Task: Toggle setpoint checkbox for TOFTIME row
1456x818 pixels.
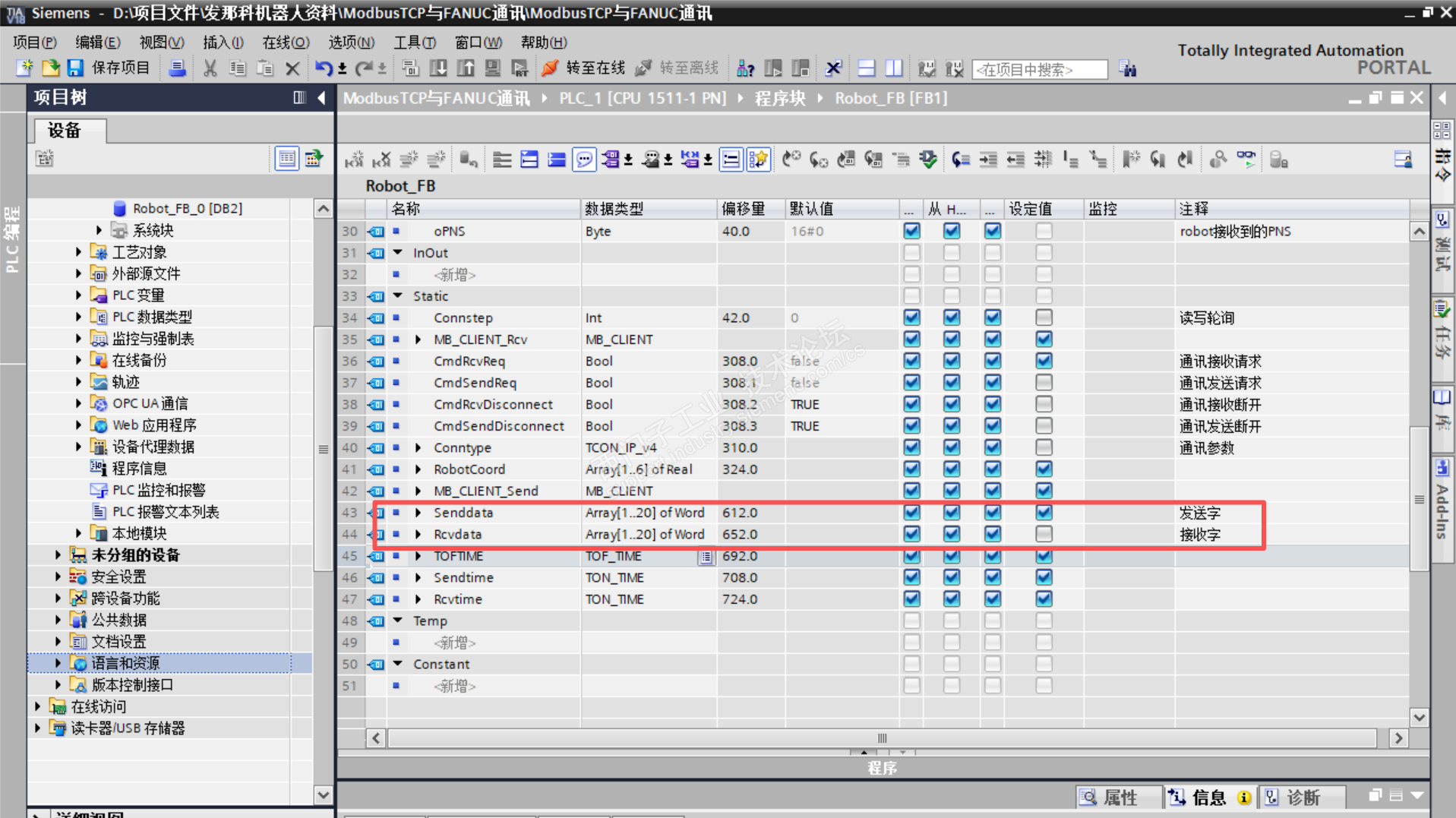Action: (1044, 556)
